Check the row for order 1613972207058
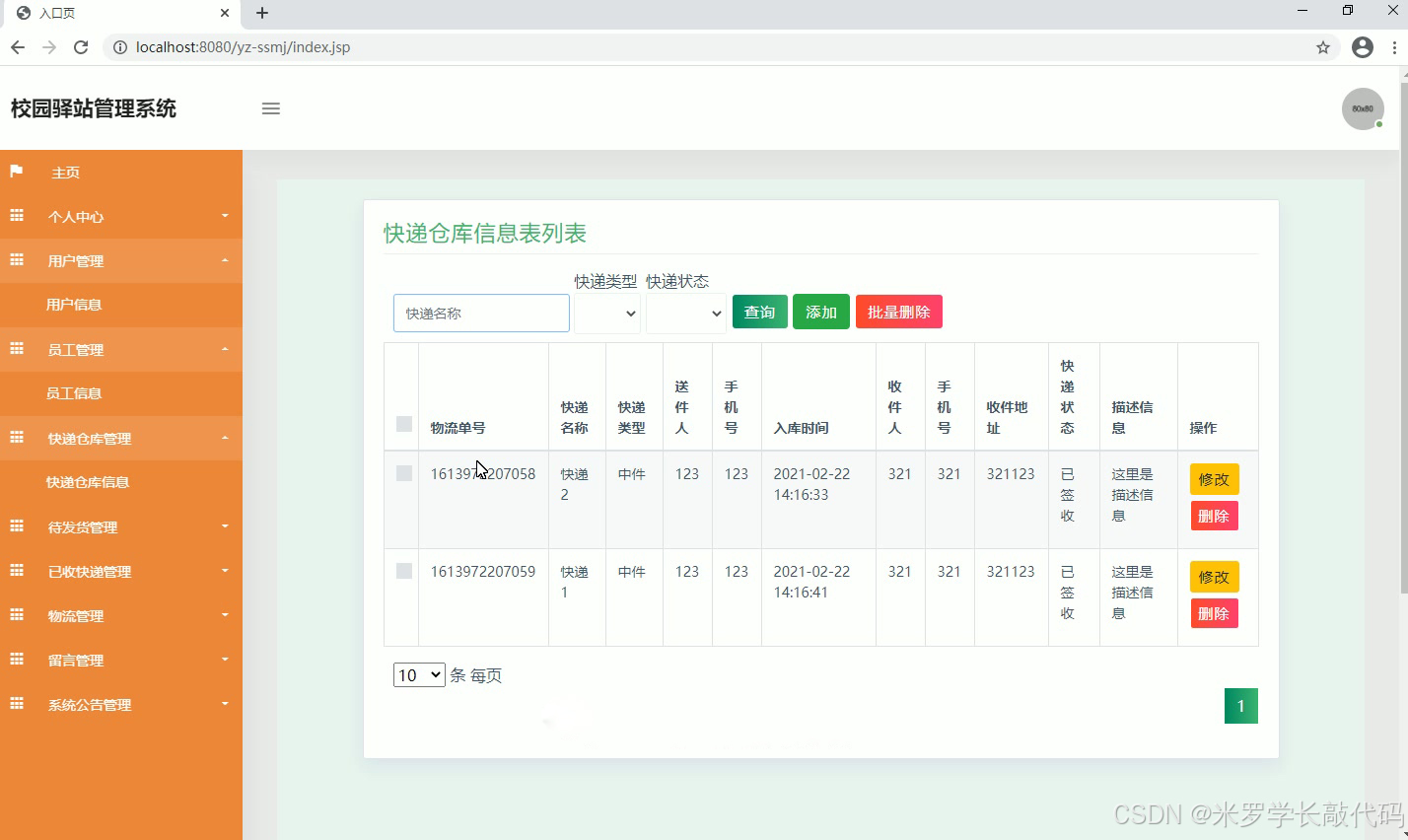This screenshot has height=840, width=1408. click(402, 472)
